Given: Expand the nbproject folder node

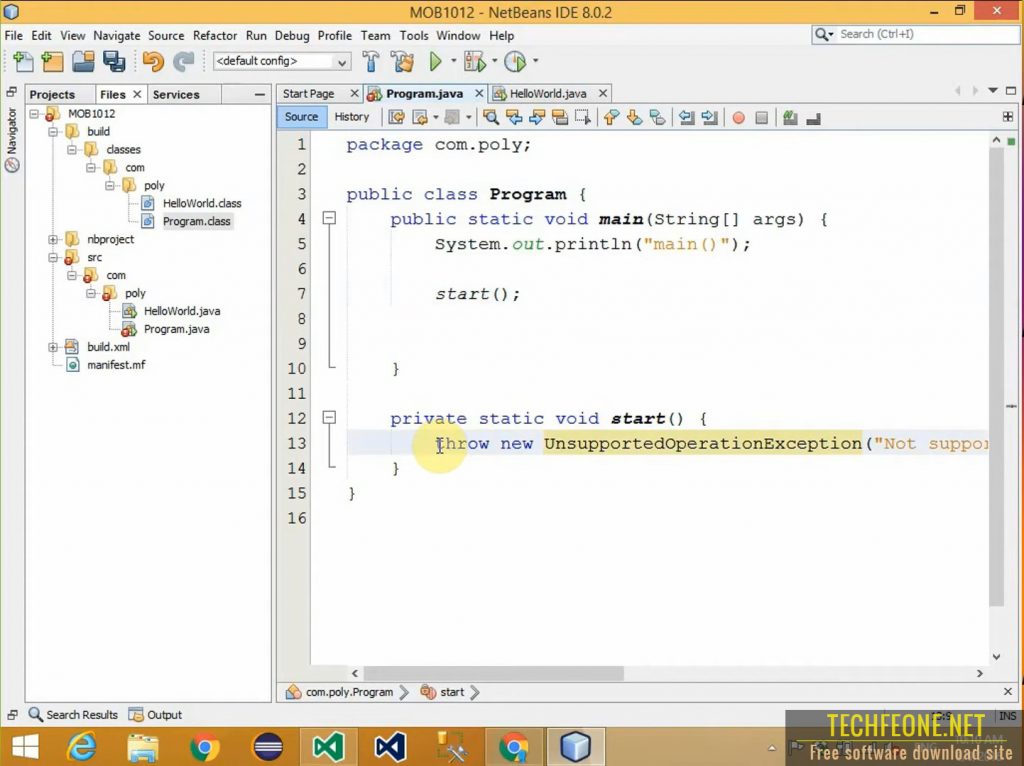Looking at the screenshot, I should pos(54,240).
